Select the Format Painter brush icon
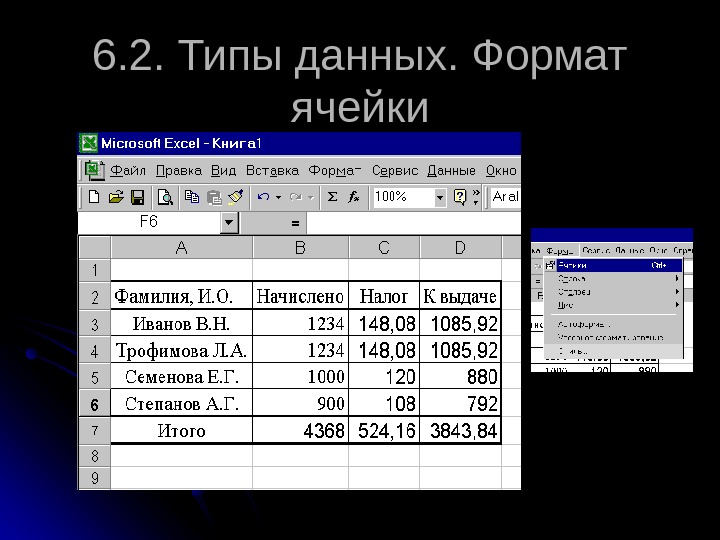This screenshot has height=540, width=720. [x=236, y=197]
